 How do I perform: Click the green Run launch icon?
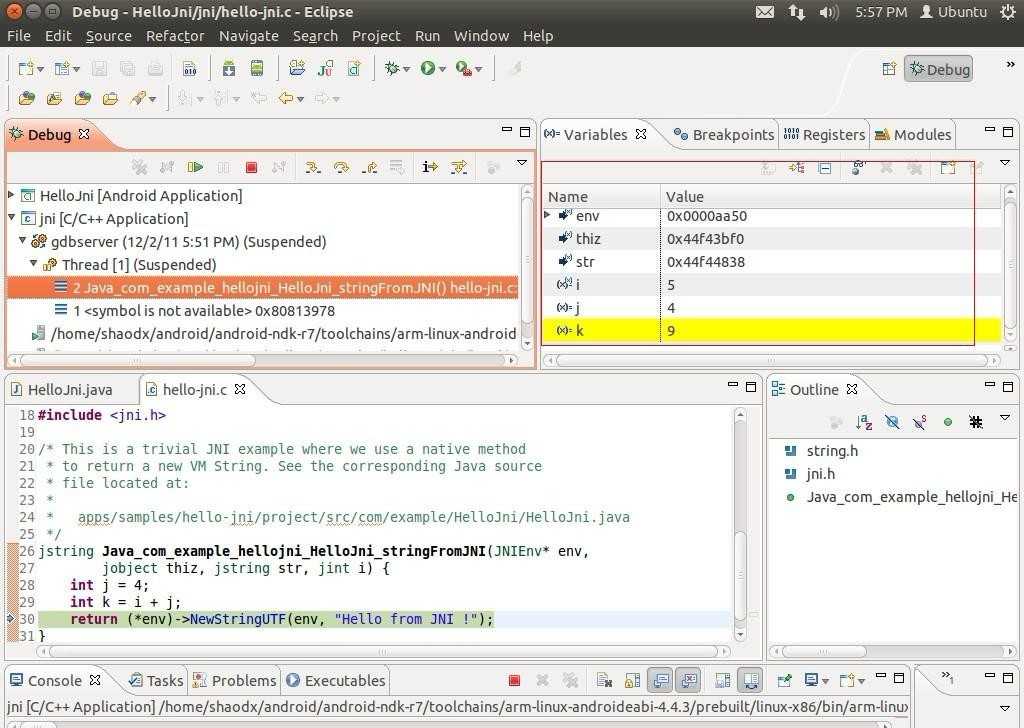click(428, 68)
